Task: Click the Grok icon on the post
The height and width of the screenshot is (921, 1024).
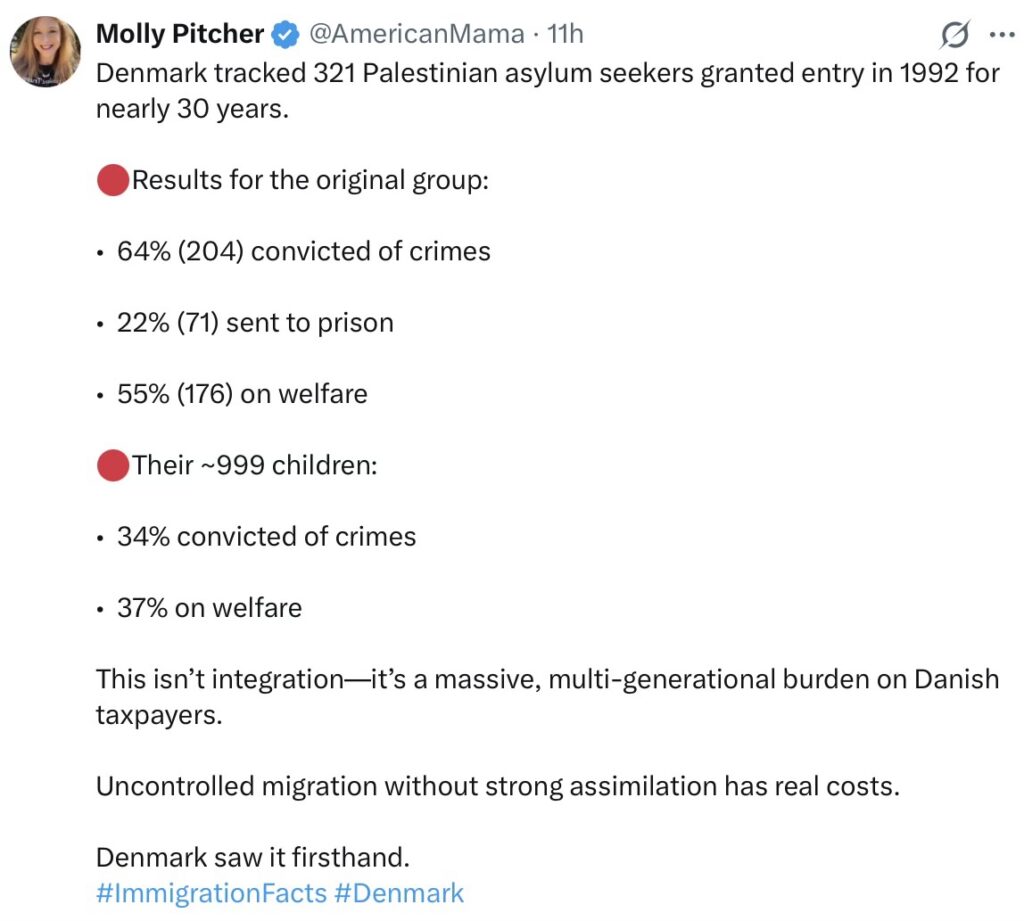Action: click(x=955, y=36)
